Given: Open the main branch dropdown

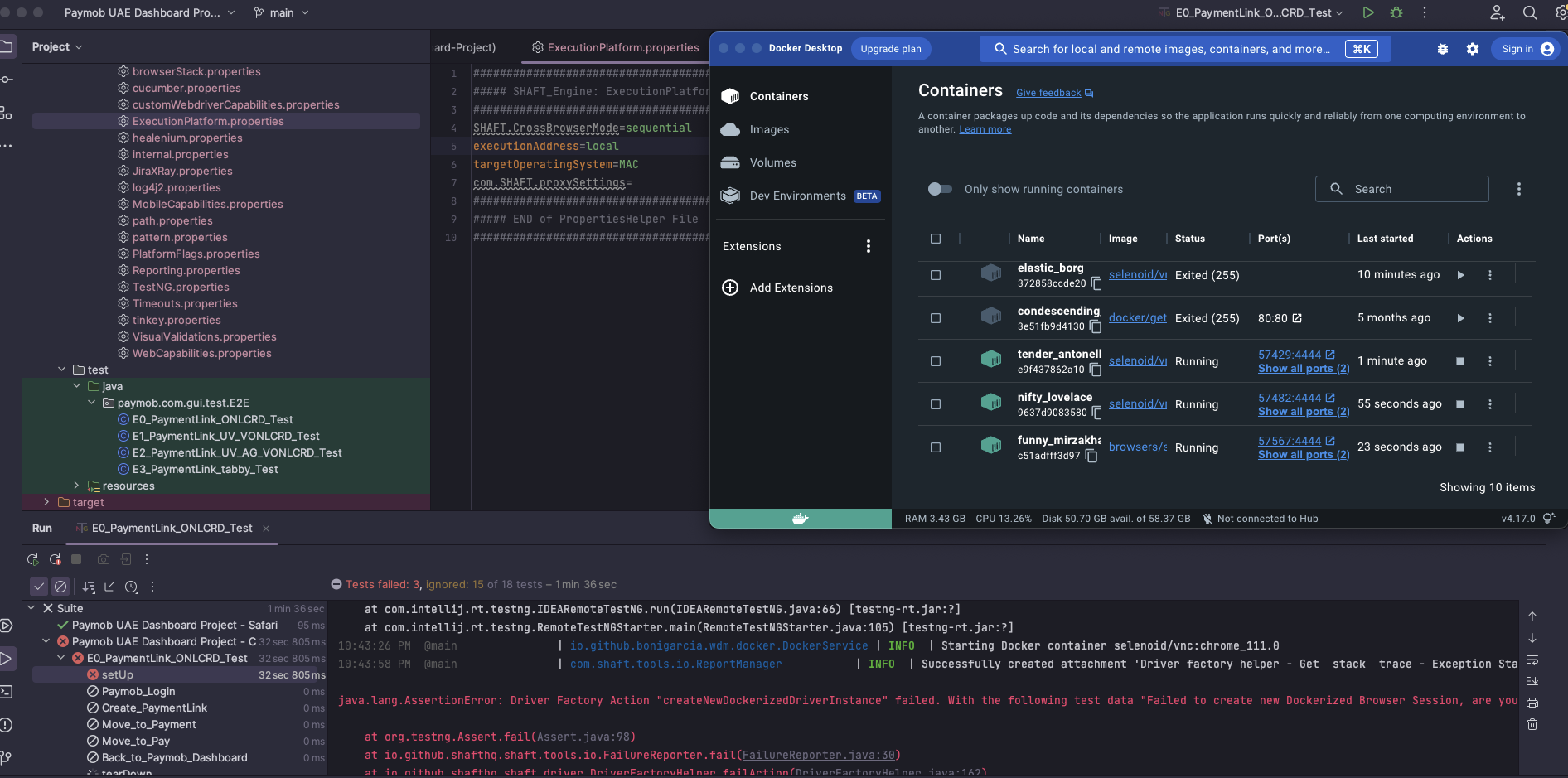Looking at the screenshot, I should 281,12.
